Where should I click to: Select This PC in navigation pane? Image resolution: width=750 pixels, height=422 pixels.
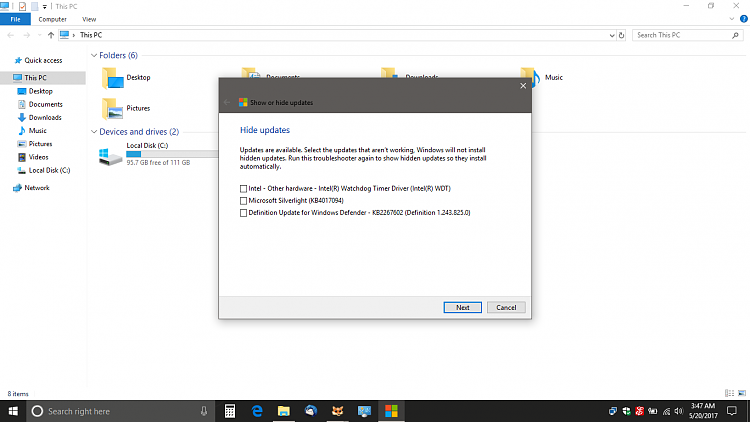[x=35, y=78]
